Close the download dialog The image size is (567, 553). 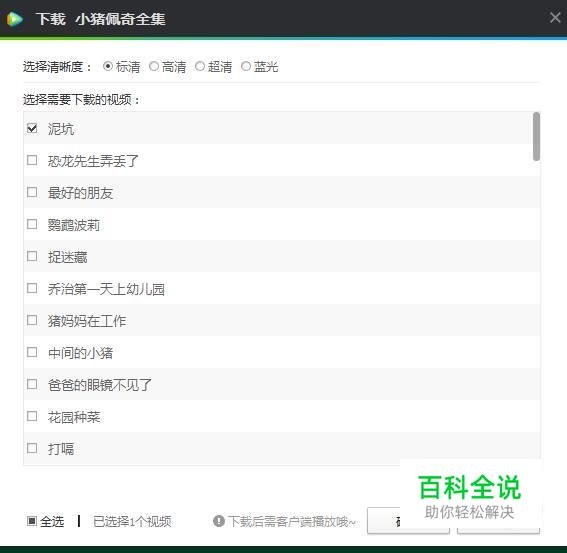click(555, 17)
